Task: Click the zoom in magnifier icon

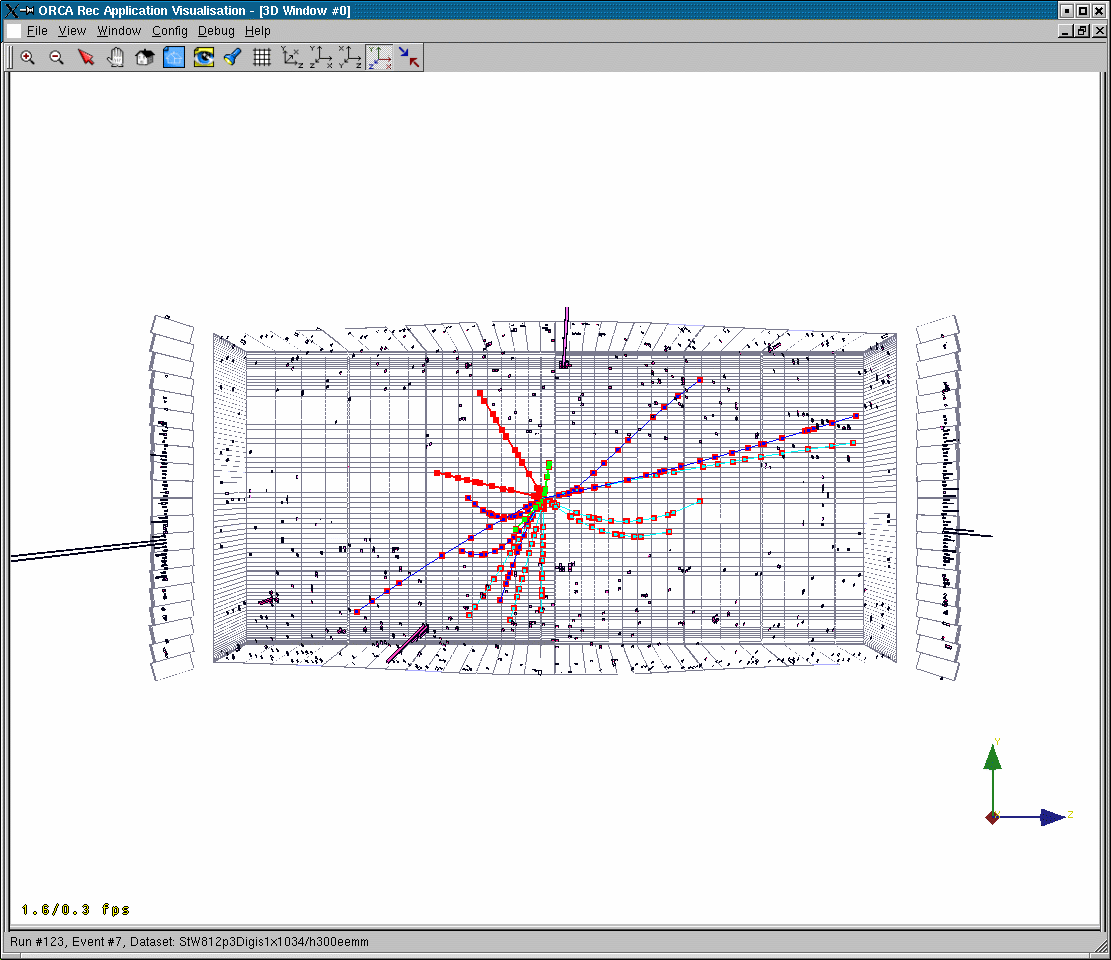Action: pyautogui.click(x=28, y=57)
